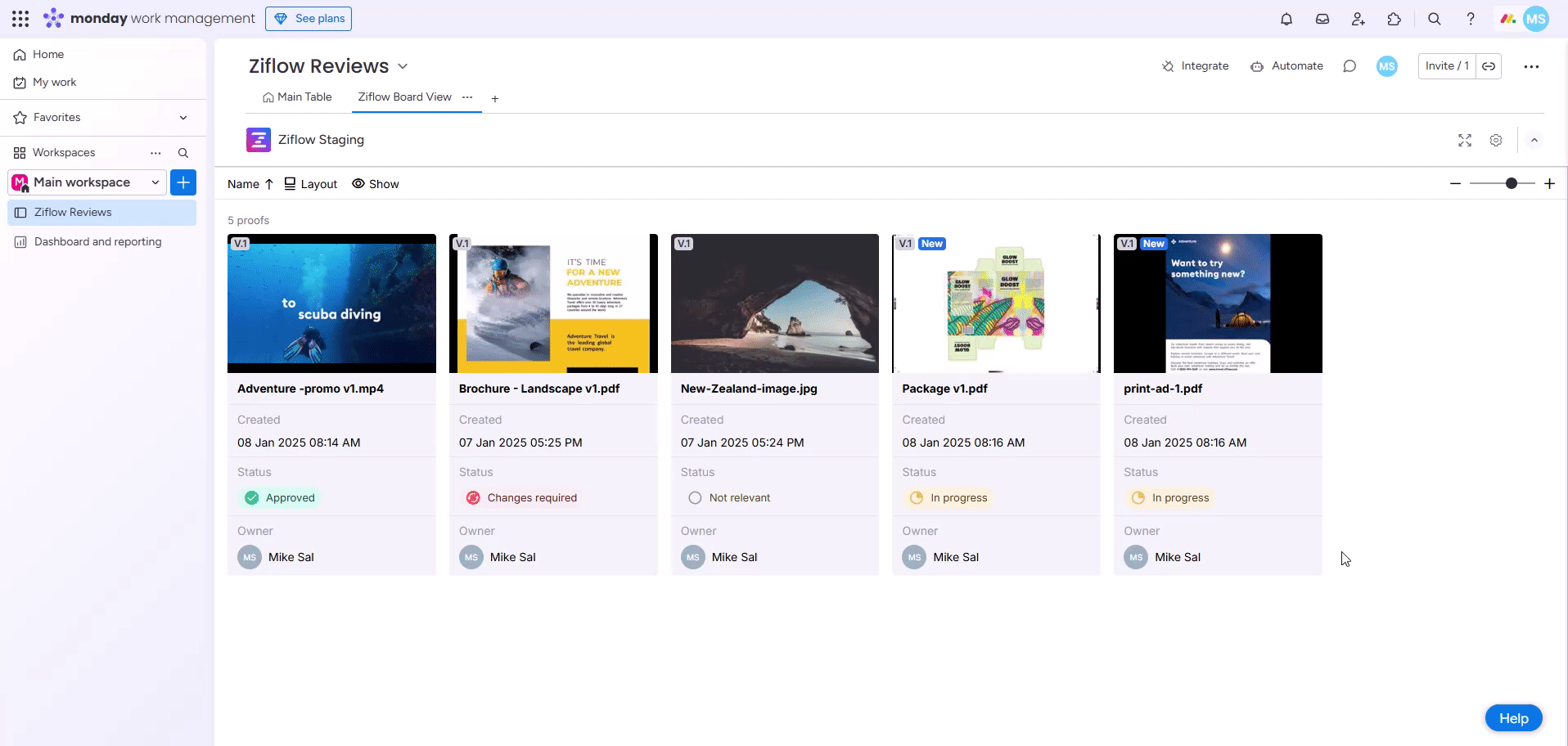The image size is (1568, 746).
Task: Open In progress status on print-ad-1.pdf
Action: coord(1170,497)
